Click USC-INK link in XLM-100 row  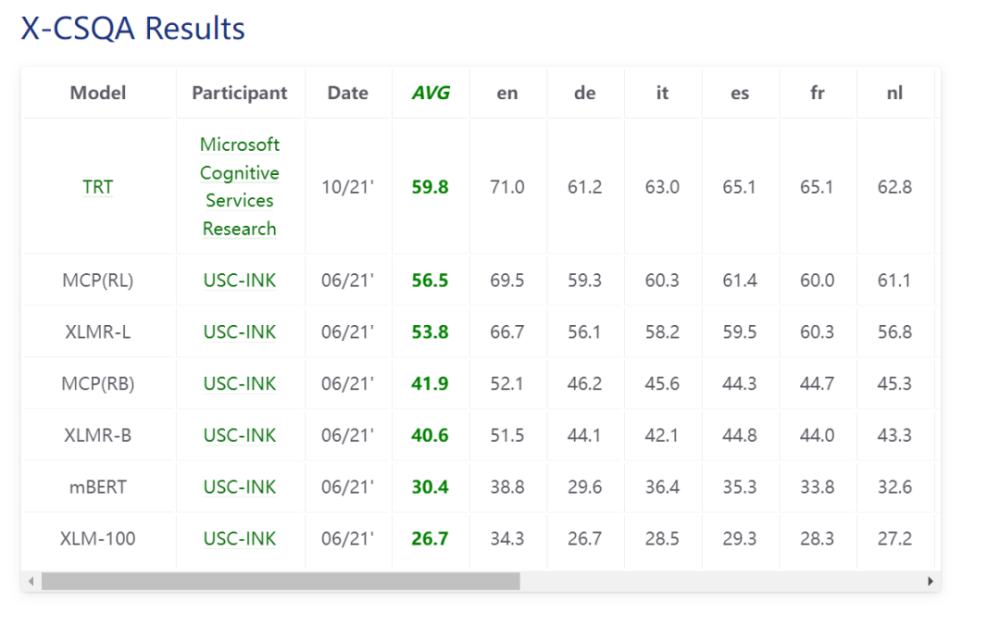tap(239, 539)
